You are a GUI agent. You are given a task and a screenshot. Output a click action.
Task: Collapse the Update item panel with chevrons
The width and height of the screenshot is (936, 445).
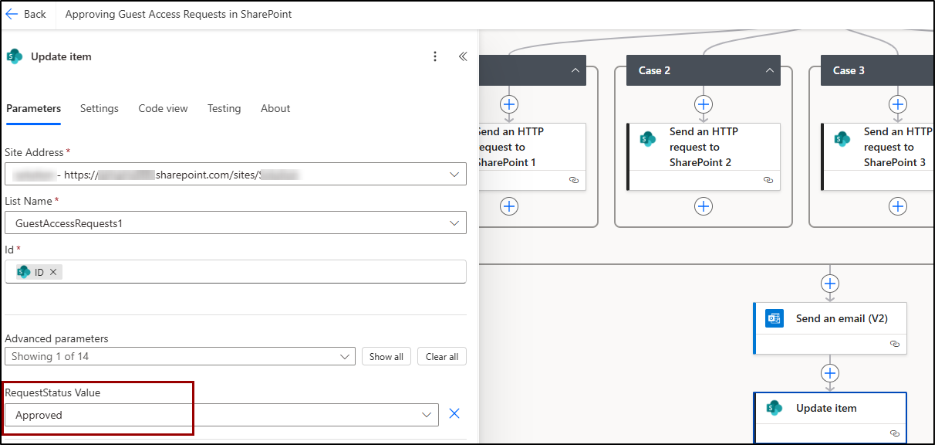tap(463, 57)
